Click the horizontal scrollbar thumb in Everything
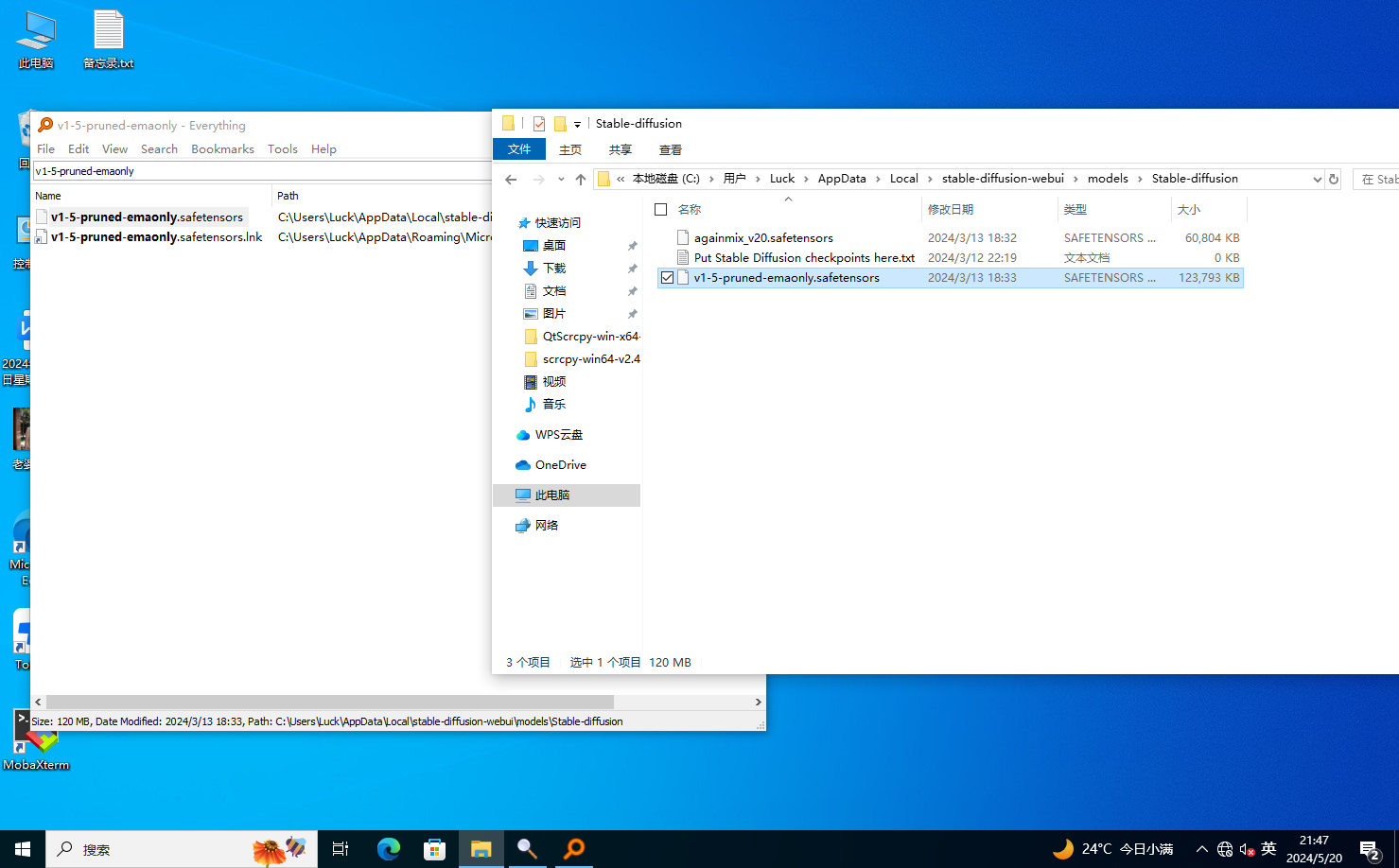The height and width of the screenshot is (868, 1399). (x=330, y=702)
